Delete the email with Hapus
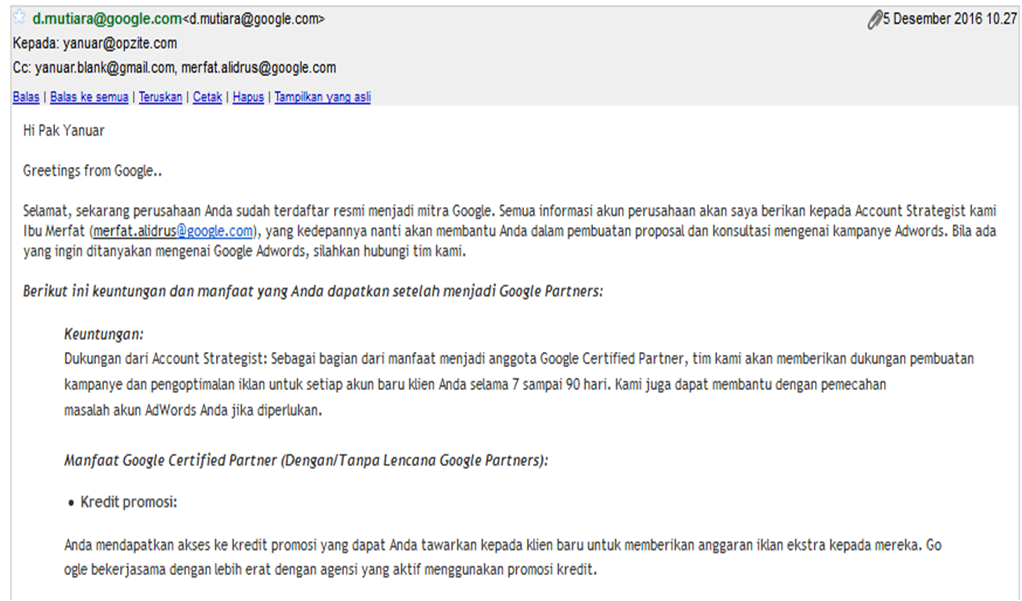Viewport: 1022px width, 601px height. 248,97
